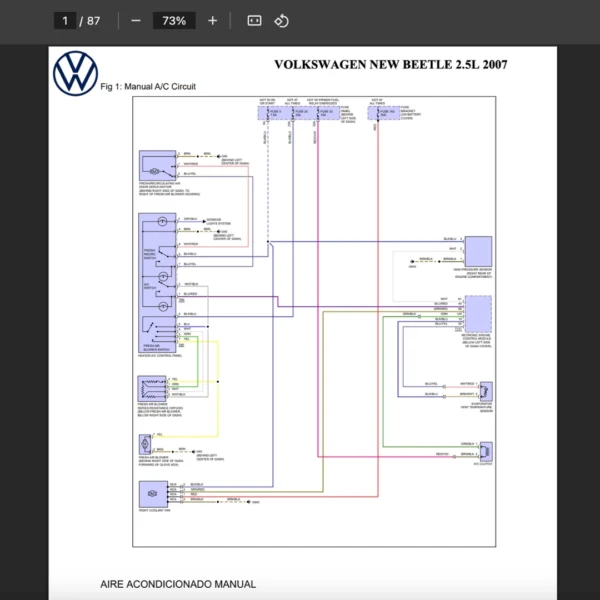Image resolution: width=600 pixels, height=600 pixels.
Task: Click the fit to page icon
Action: click(254, 21)
